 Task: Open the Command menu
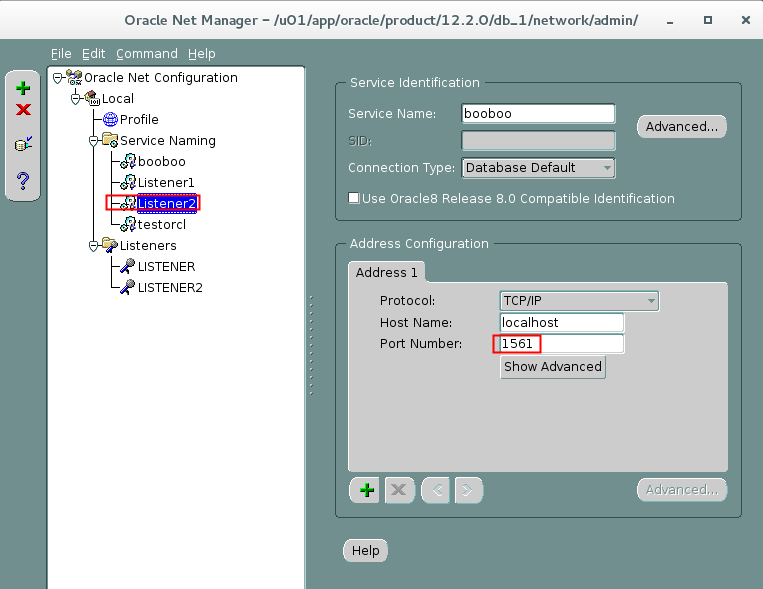point(146,54)
